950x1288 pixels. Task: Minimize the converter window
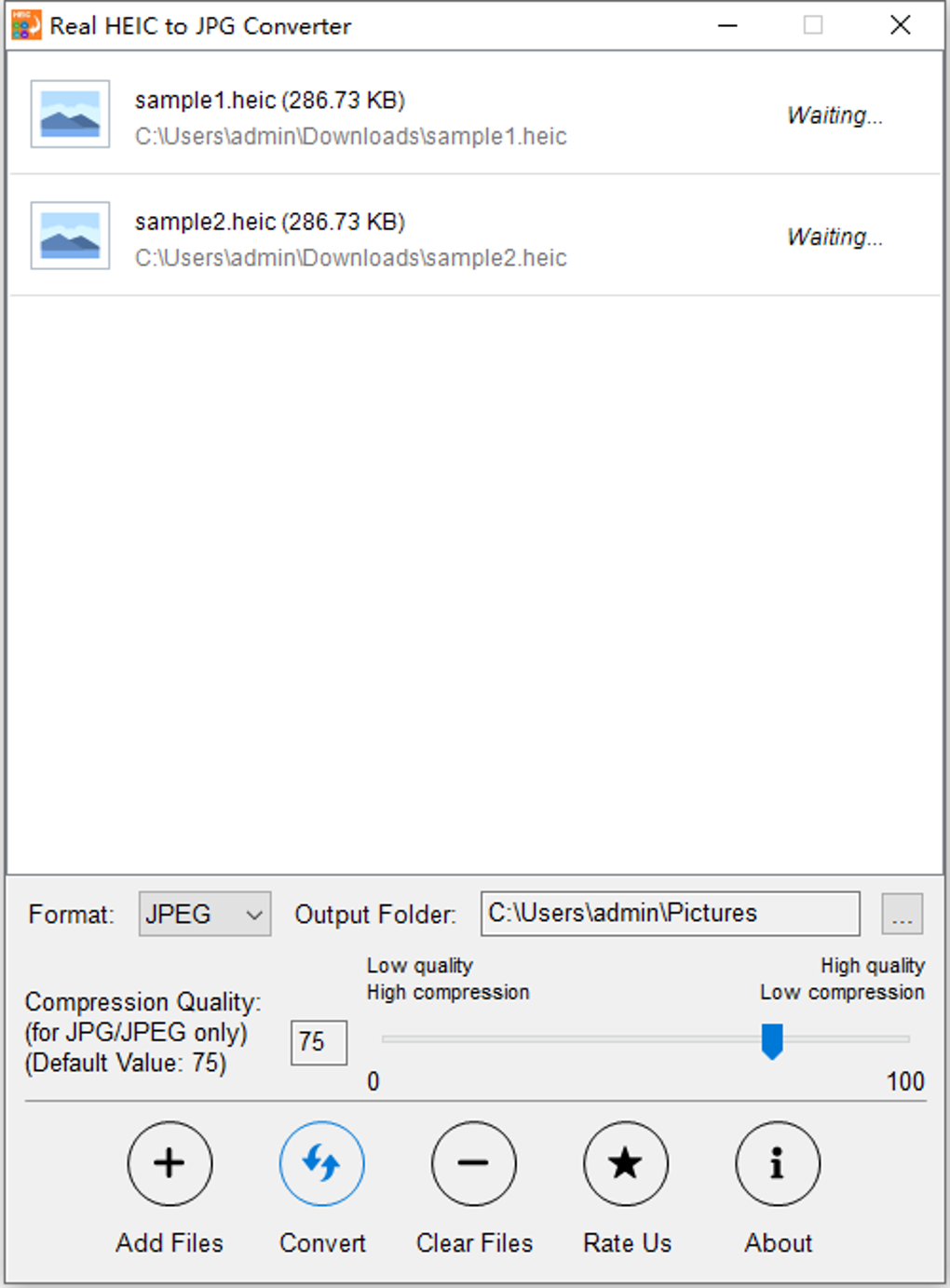[x=728, y=25]
